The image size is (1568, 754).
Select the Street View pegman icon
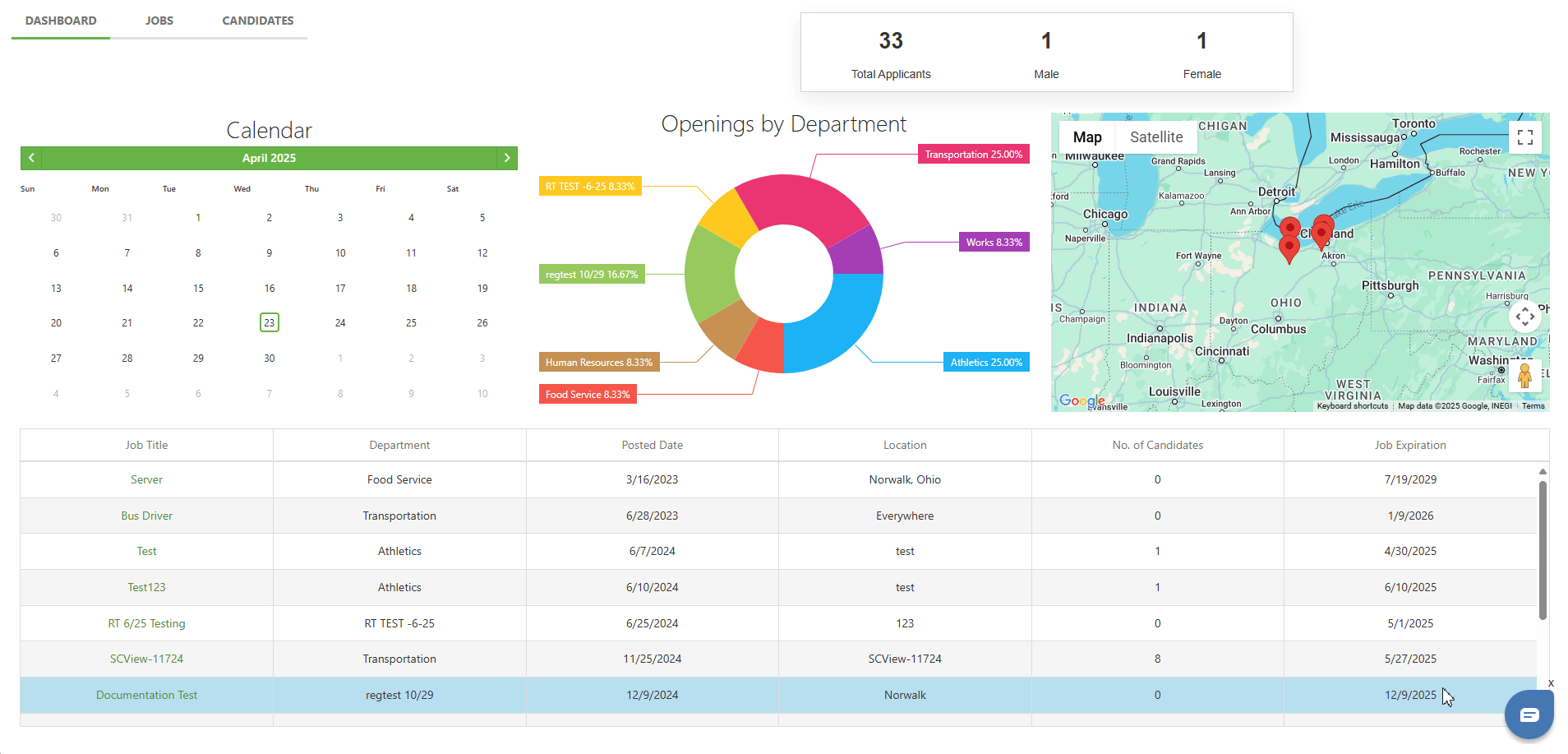(x=1525, y=376)
